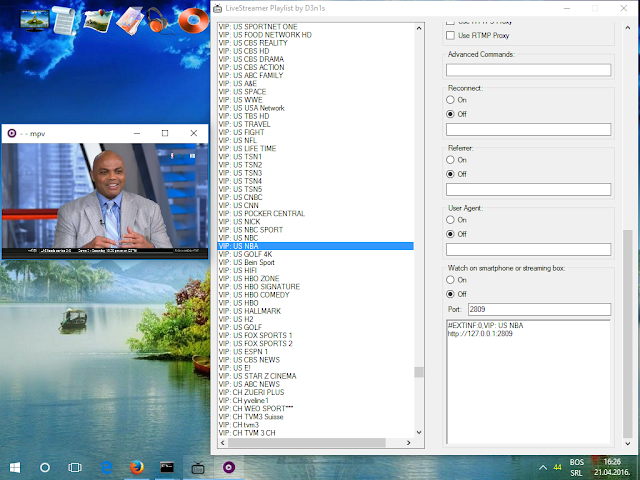Select channel VIP: CH TVM3 Suisse
The width and height of the screenshot is (640, 480).
click(x=316, y=416)
